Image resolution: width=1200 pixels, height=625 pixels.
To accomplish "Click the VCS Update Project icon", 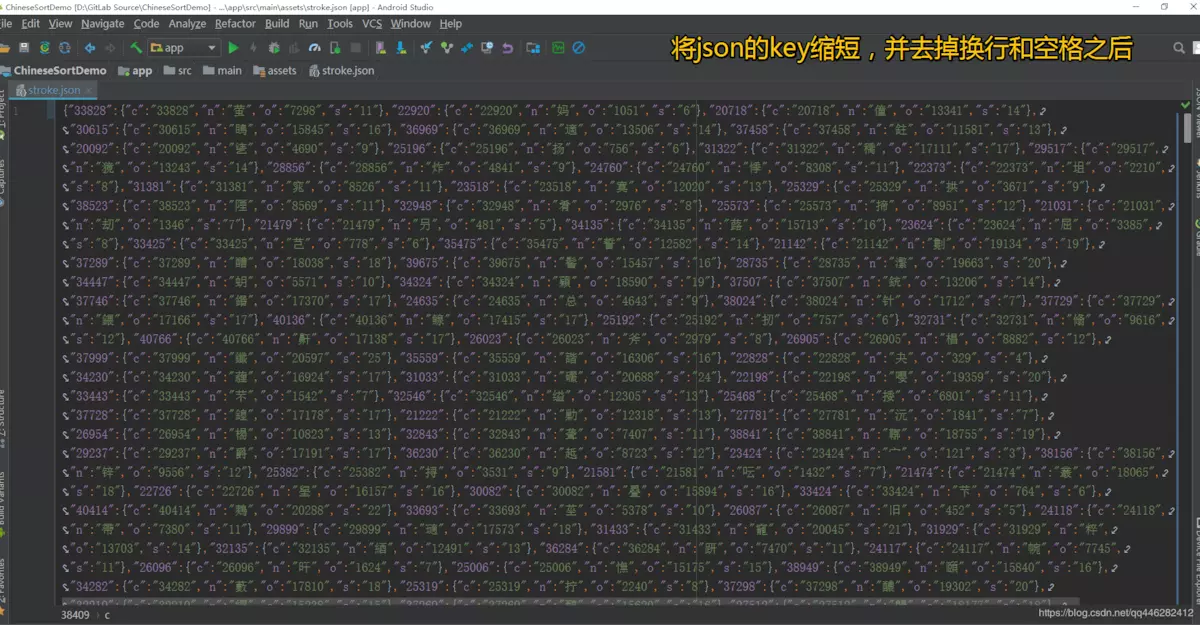I will tap(426, 47).
